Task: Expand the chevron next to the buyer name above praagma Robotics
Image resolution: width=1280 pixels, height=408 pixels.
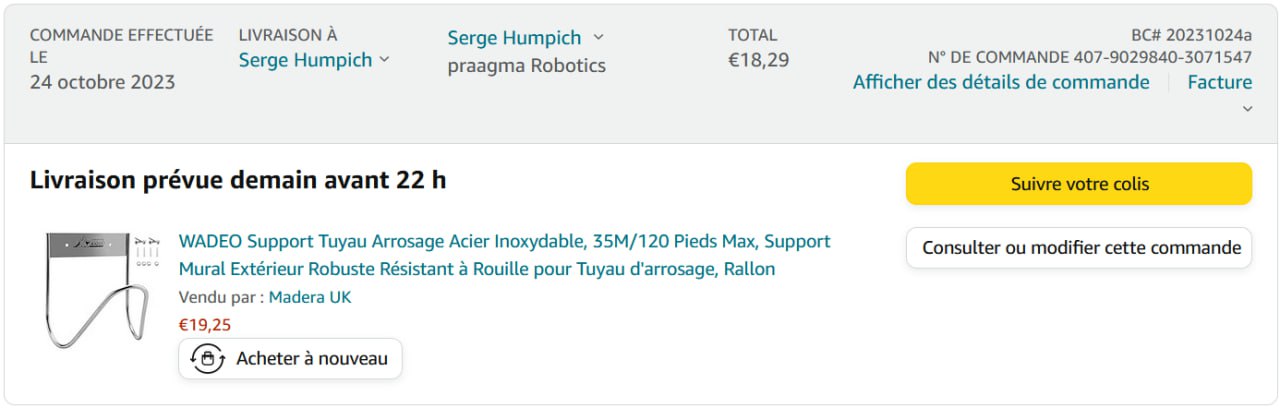Action: point(598,38)
